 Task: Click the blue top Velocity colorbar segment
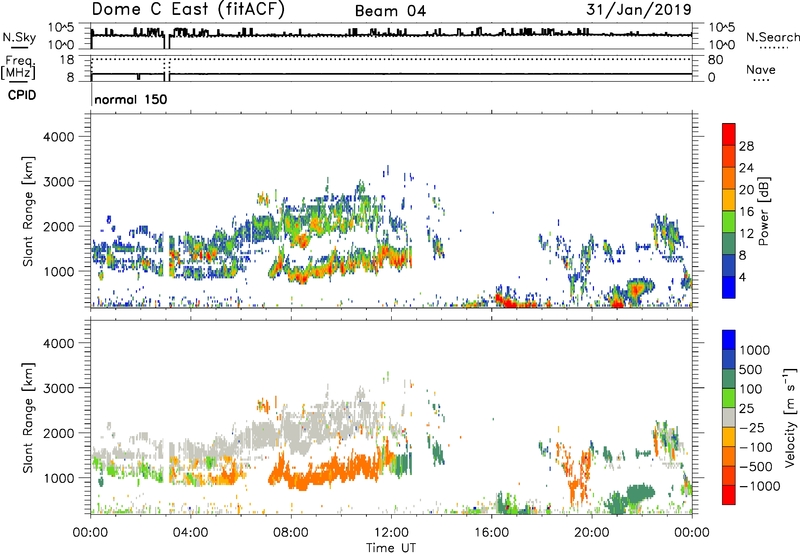pyautogui.click(x=729, y=340)
